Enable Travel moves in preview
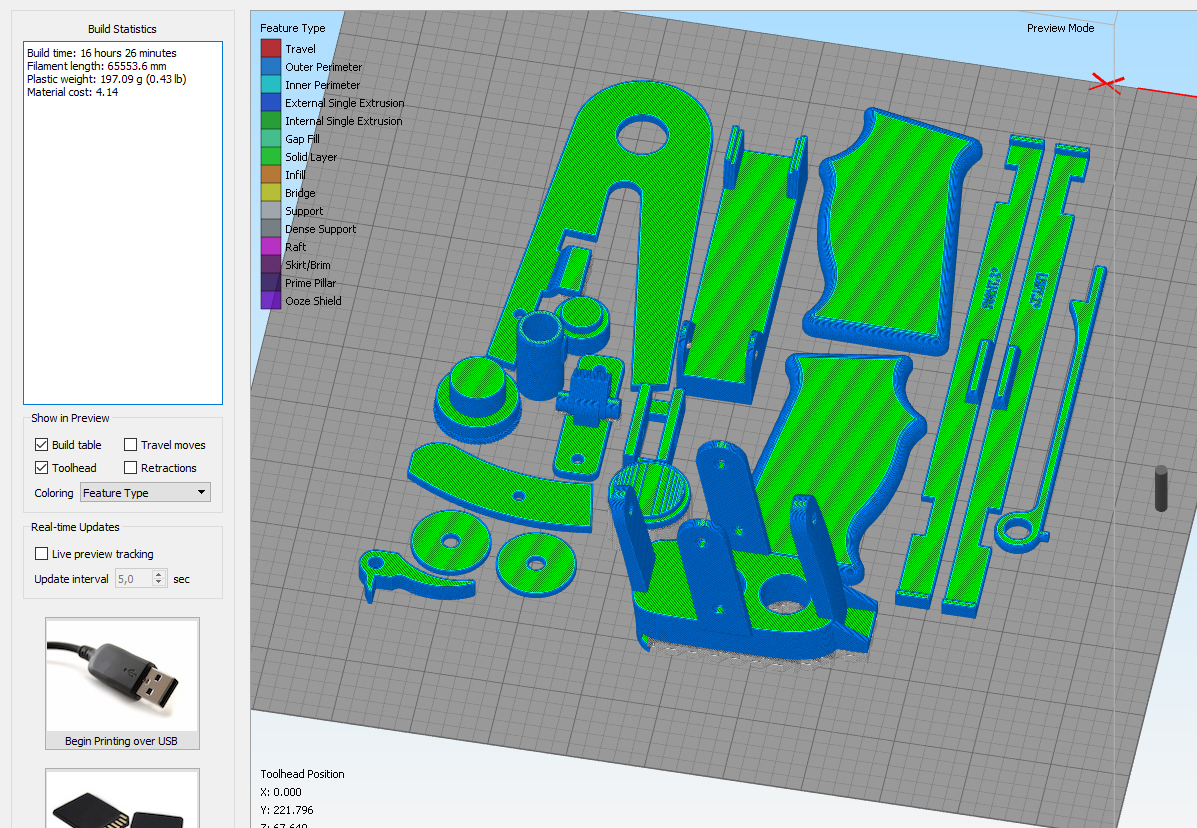This screenshot has height=828, width=1197. [131, 444]
